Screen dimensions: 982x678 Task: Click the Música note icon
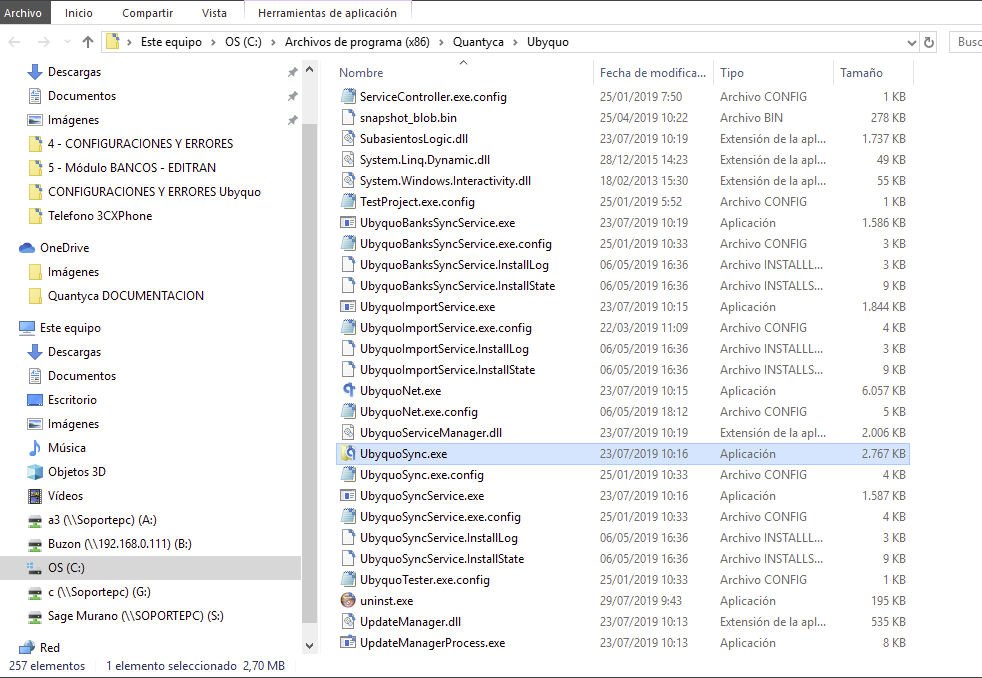[35, 448]
